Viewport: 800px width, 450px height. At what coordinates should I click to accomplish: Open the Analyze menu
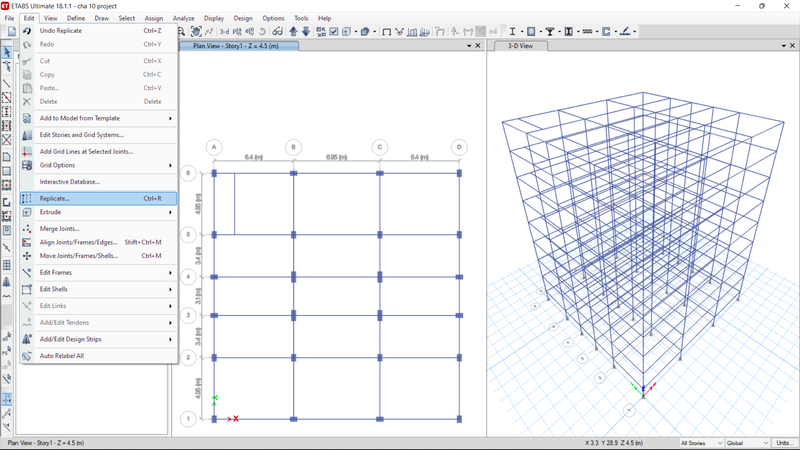(x=183, y=18)
